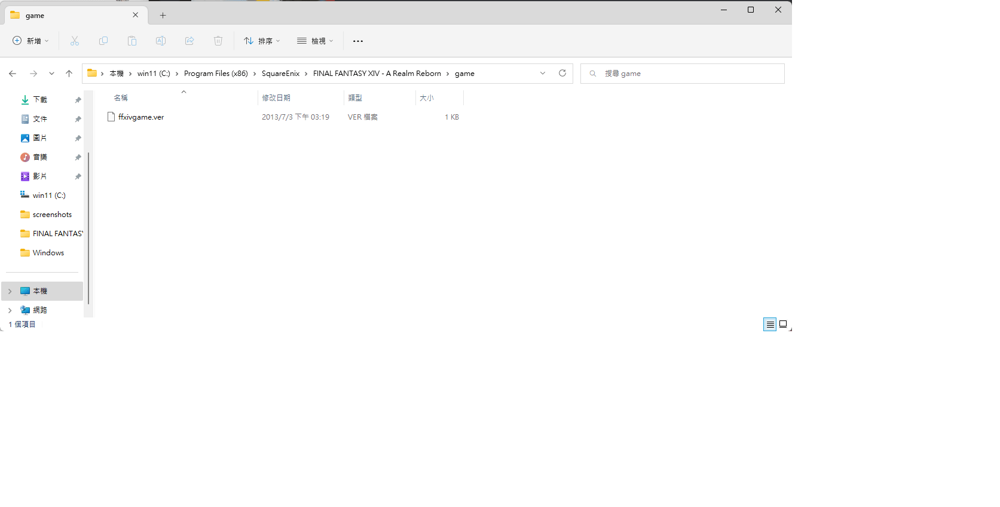1000x507 pixels.
Task: Go up one folder level
Action: (x=69, y=73)
